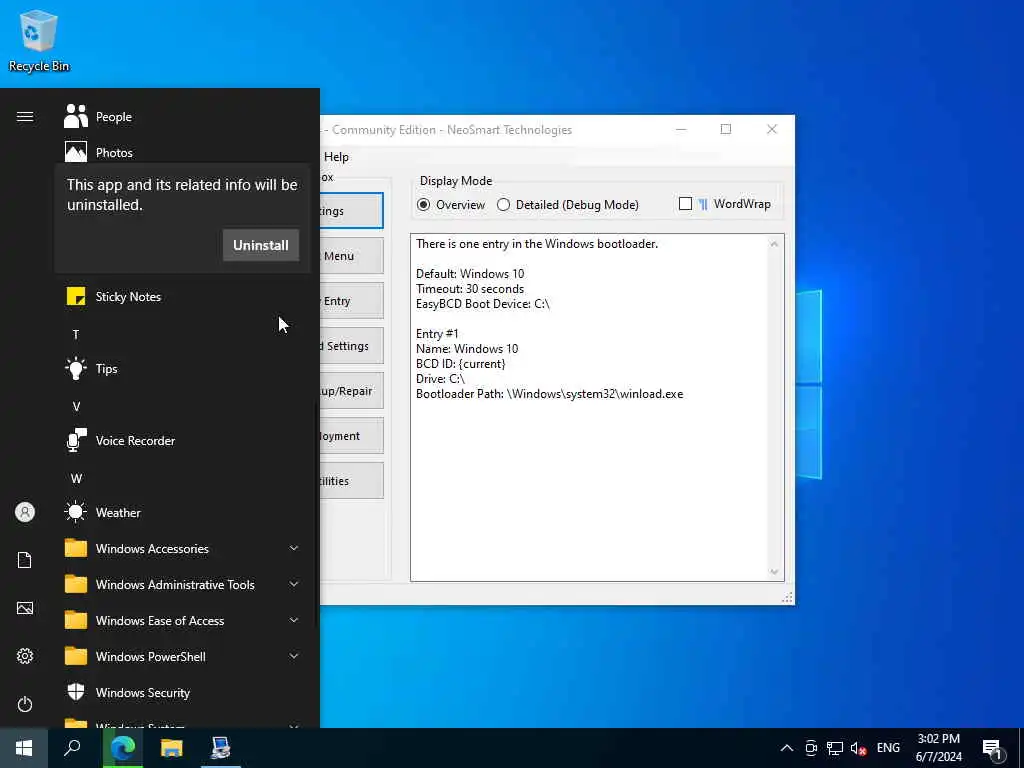Open the Recycle Bin desktop icon
Viewport: 1024px width, 768px height.
39,40
